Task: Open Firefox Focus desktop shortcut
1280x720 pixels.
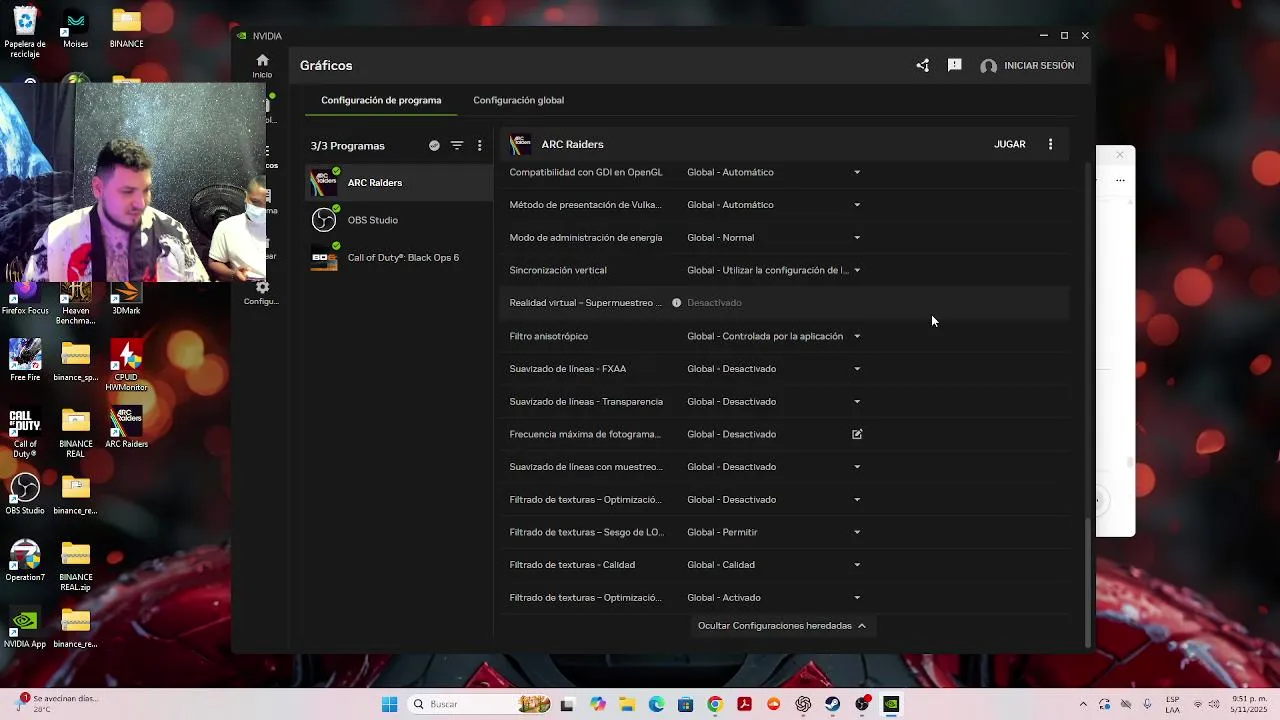Action: (x=25, y=299)
